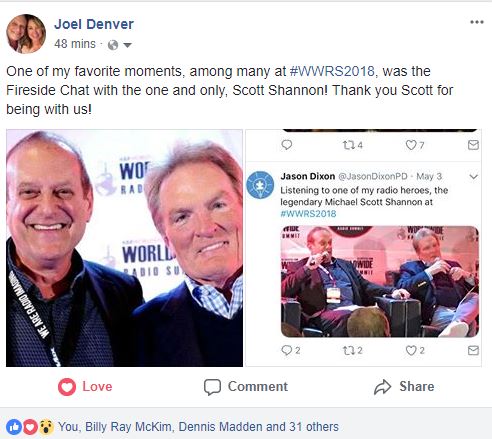Click the Comment button

[x=246, y=387]
